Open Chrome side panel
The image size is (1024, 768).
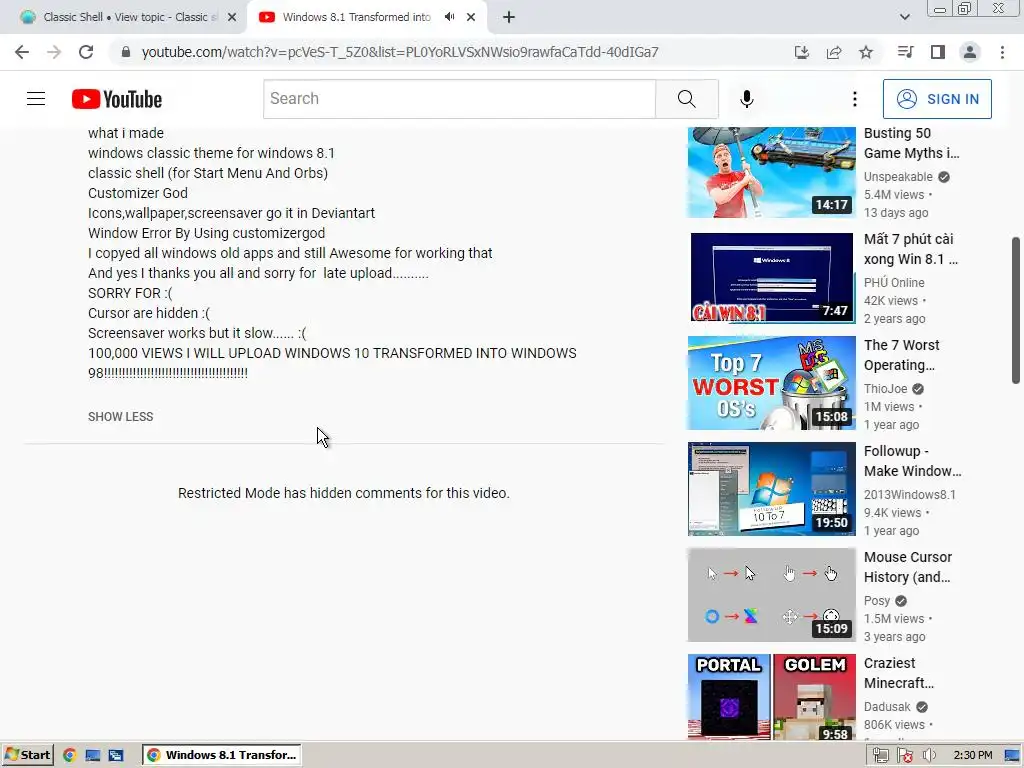(938, 52)
